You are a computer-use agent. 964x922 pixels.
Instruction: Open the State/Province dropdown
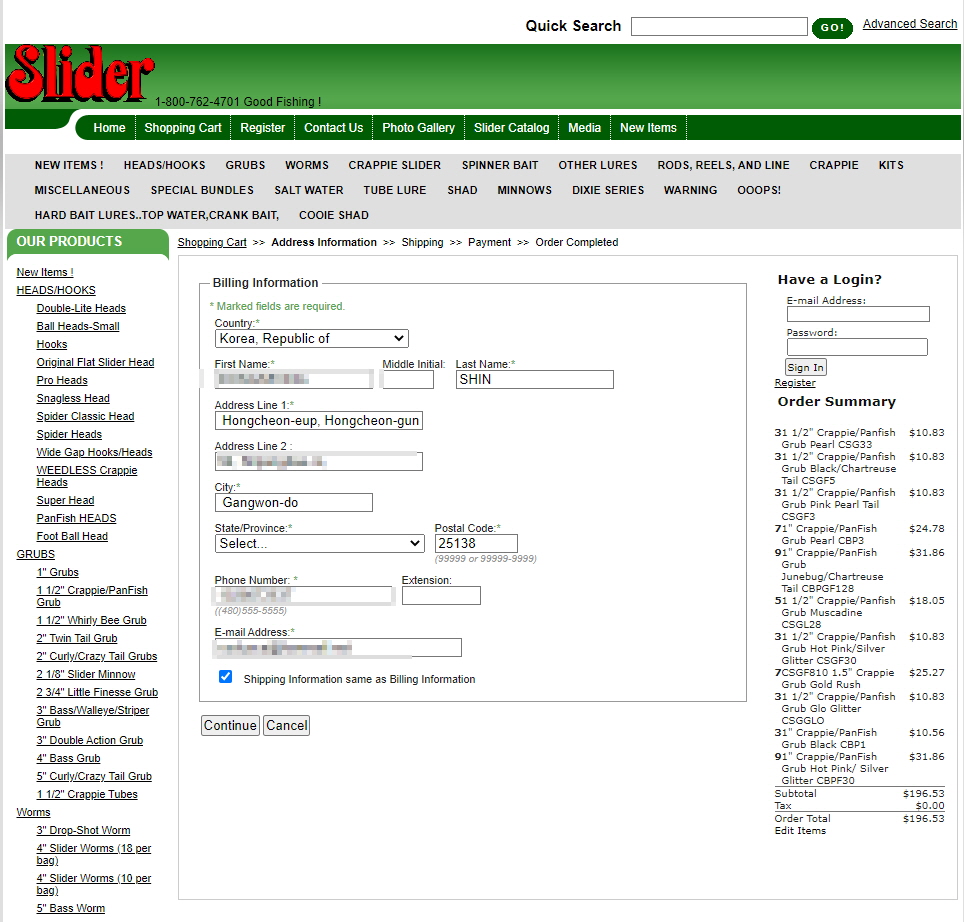pos(319,543)
